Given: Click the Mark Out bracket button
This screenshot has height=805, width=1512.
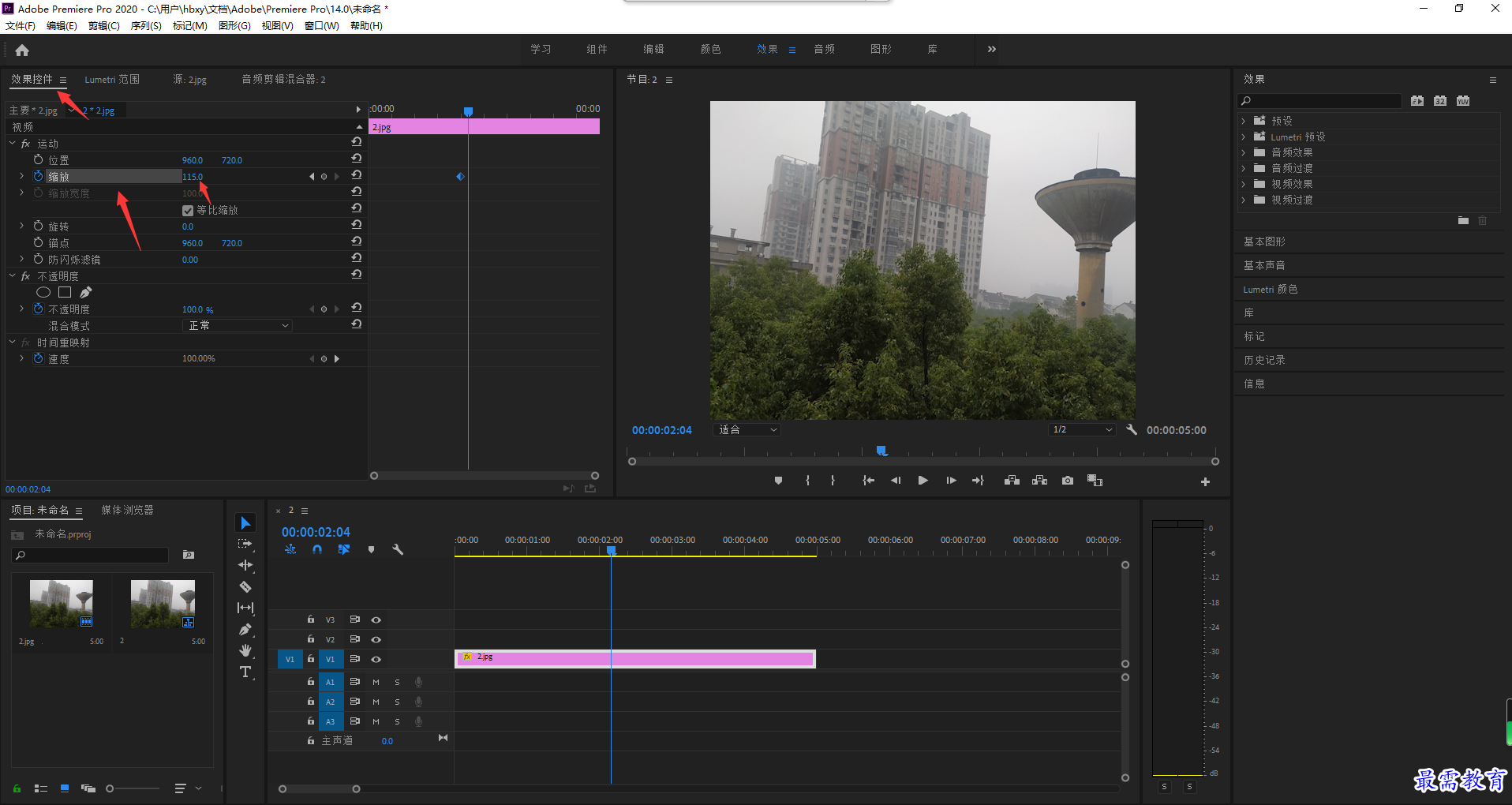Looking at the screenshot, I should click(833, 481).
